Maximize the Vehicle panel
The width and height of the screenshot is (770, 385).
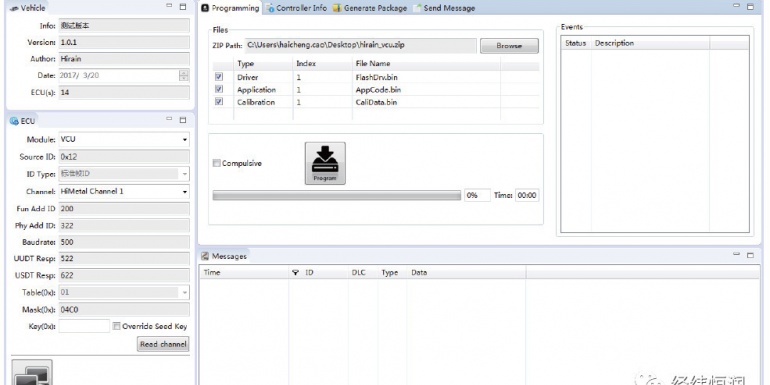pyautogui.click(x=183, y=6)
